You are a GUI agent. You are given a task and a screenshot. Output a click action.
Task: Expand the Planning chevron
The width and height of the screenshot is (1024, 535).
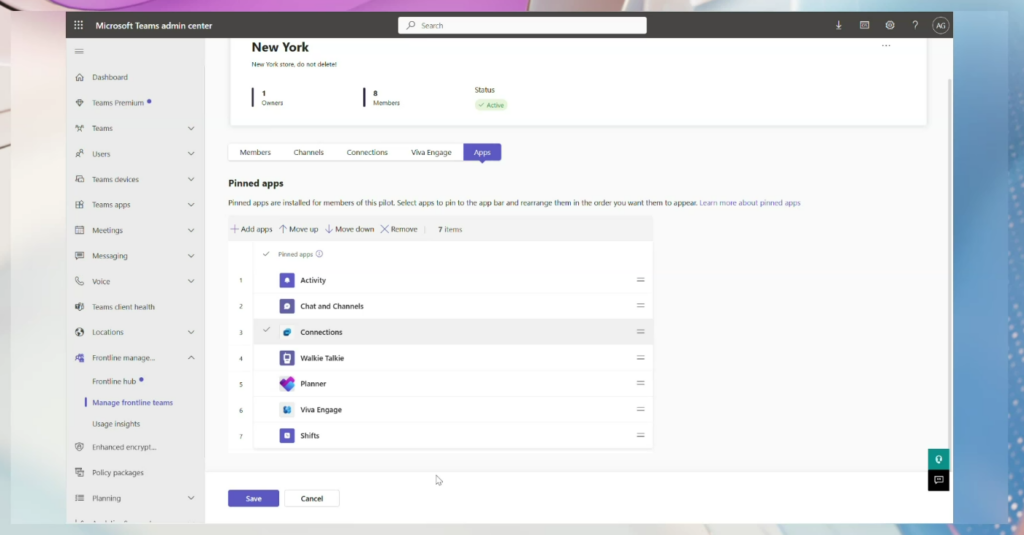coord(191,498)
